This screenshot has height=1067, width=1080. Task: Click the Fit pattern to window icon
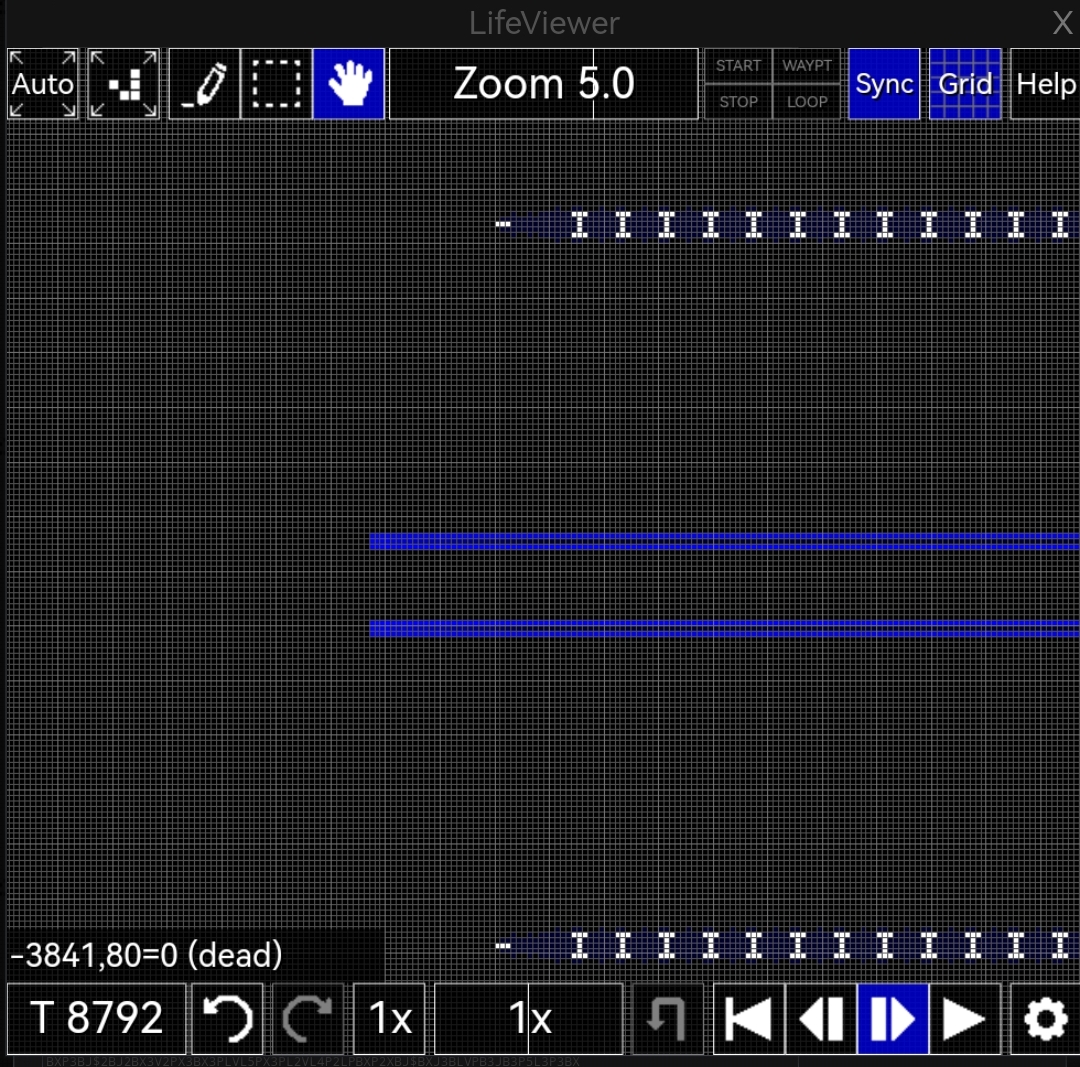click(x=124, y=84)
